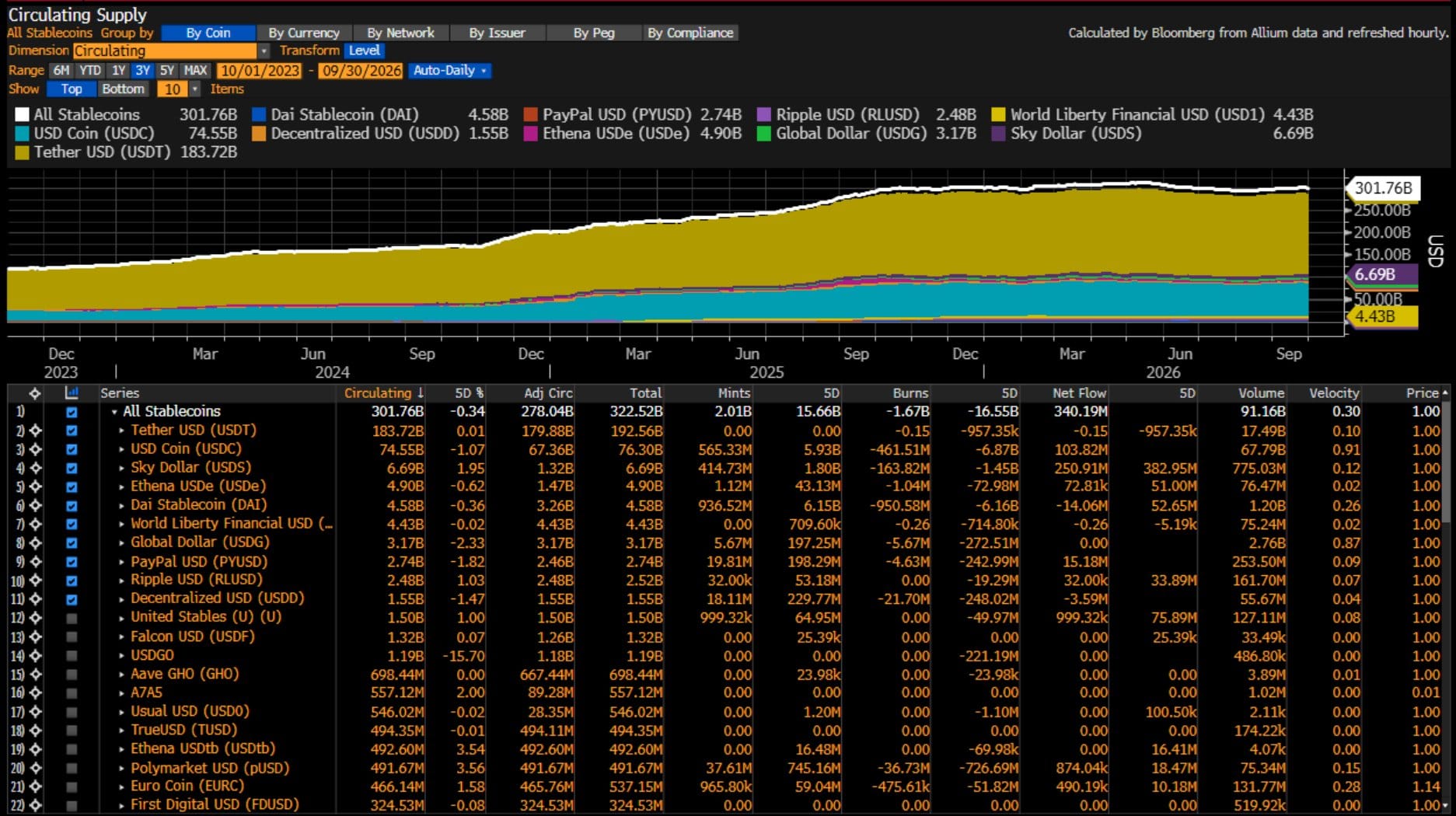Open the Auto-Daily frequency dropdown
1456x816 pixels.
[x=450, y=70]
